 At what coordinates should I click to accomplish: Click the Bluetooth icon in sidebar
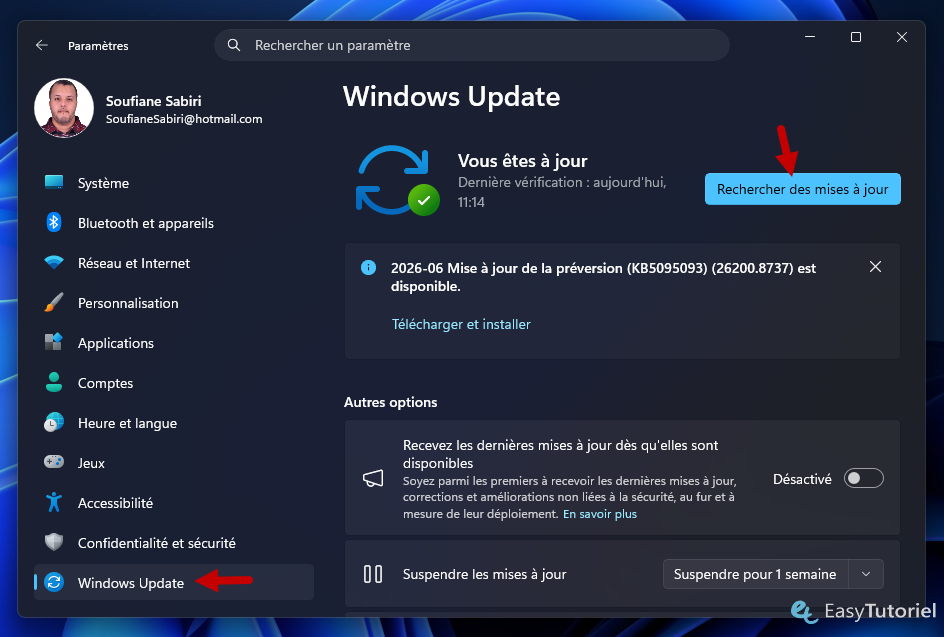point(54,223)
